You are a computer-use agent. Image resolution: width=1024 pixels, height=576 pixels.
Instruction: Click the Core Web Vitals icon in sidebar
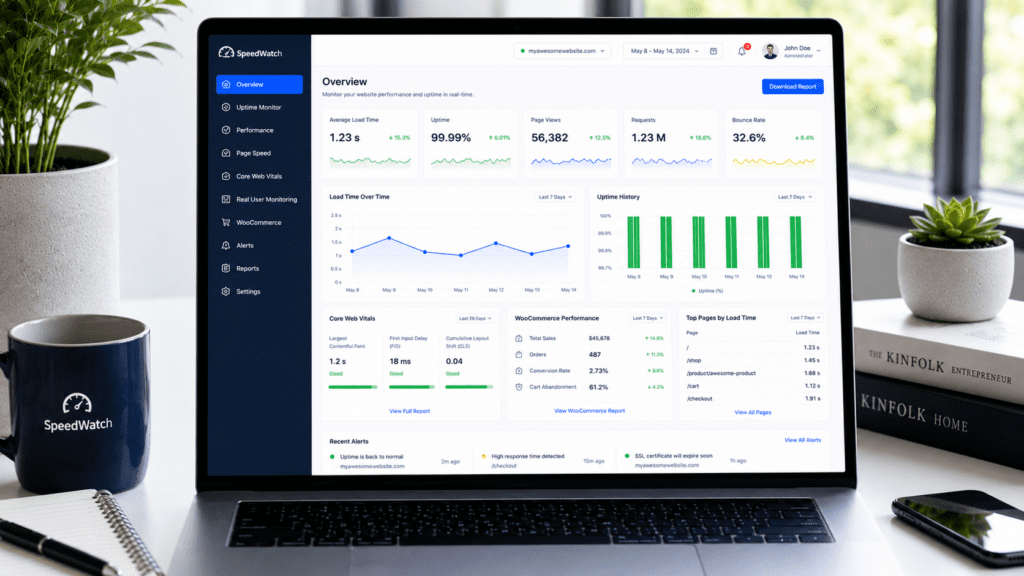point(226,176)
